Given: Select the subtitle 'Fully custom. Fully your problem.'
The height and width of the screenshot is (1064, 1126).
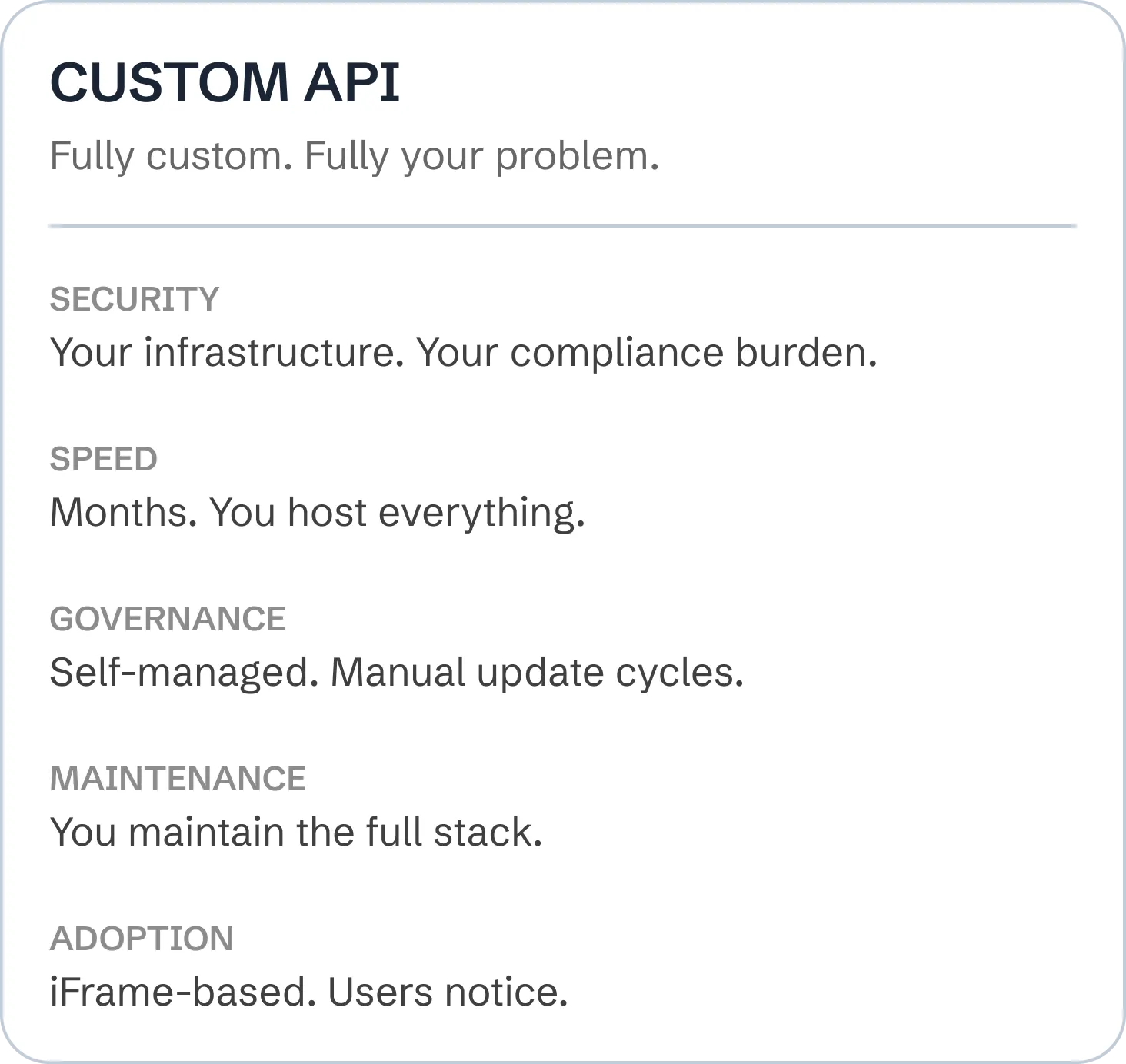Looking at the screenshot, I should pyautogui.click(x=355, y=157).
